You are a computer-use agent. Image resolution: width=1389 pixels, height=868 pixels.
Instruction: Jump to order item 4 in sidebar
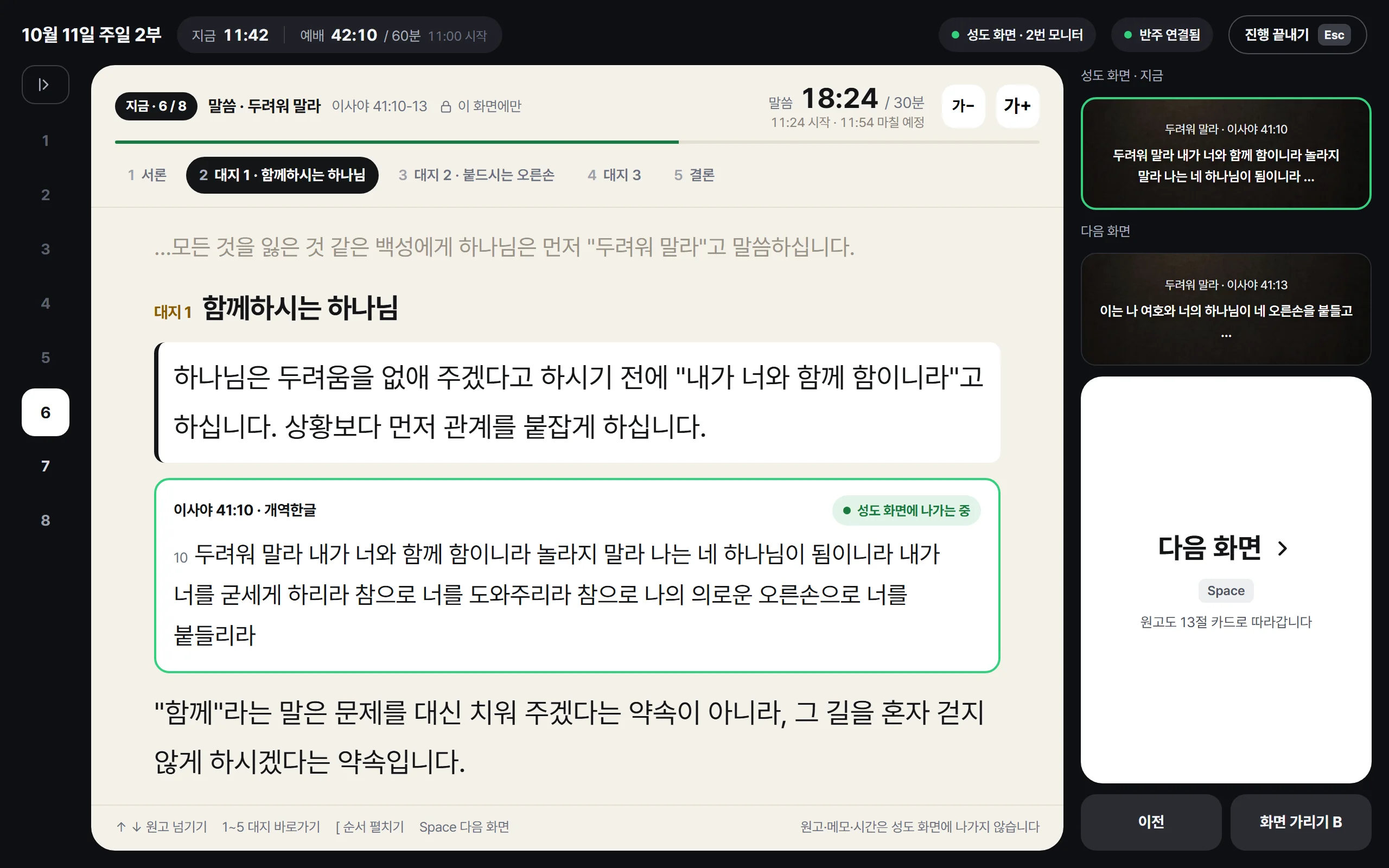click(x=46, y=304)
